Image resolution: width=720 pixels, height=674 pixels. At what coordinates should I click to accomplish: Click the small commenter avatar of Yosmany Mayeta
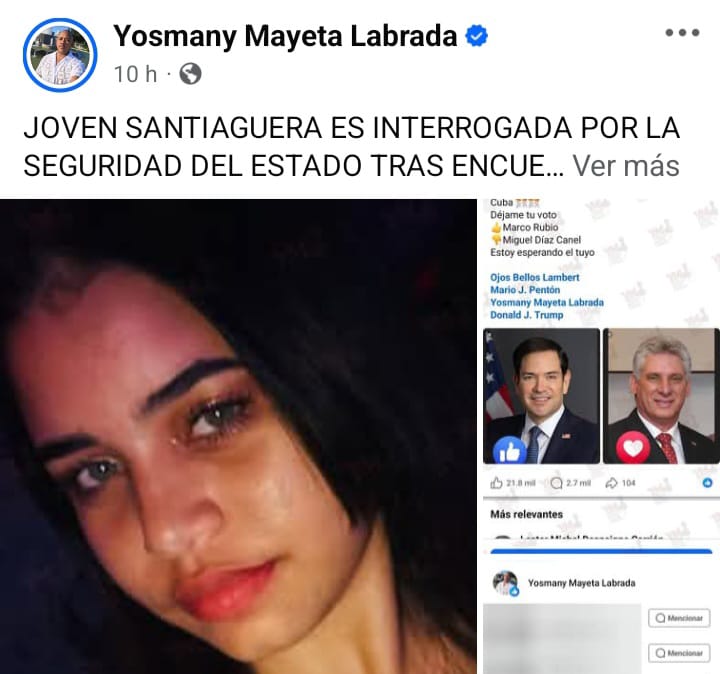[505, 583]
